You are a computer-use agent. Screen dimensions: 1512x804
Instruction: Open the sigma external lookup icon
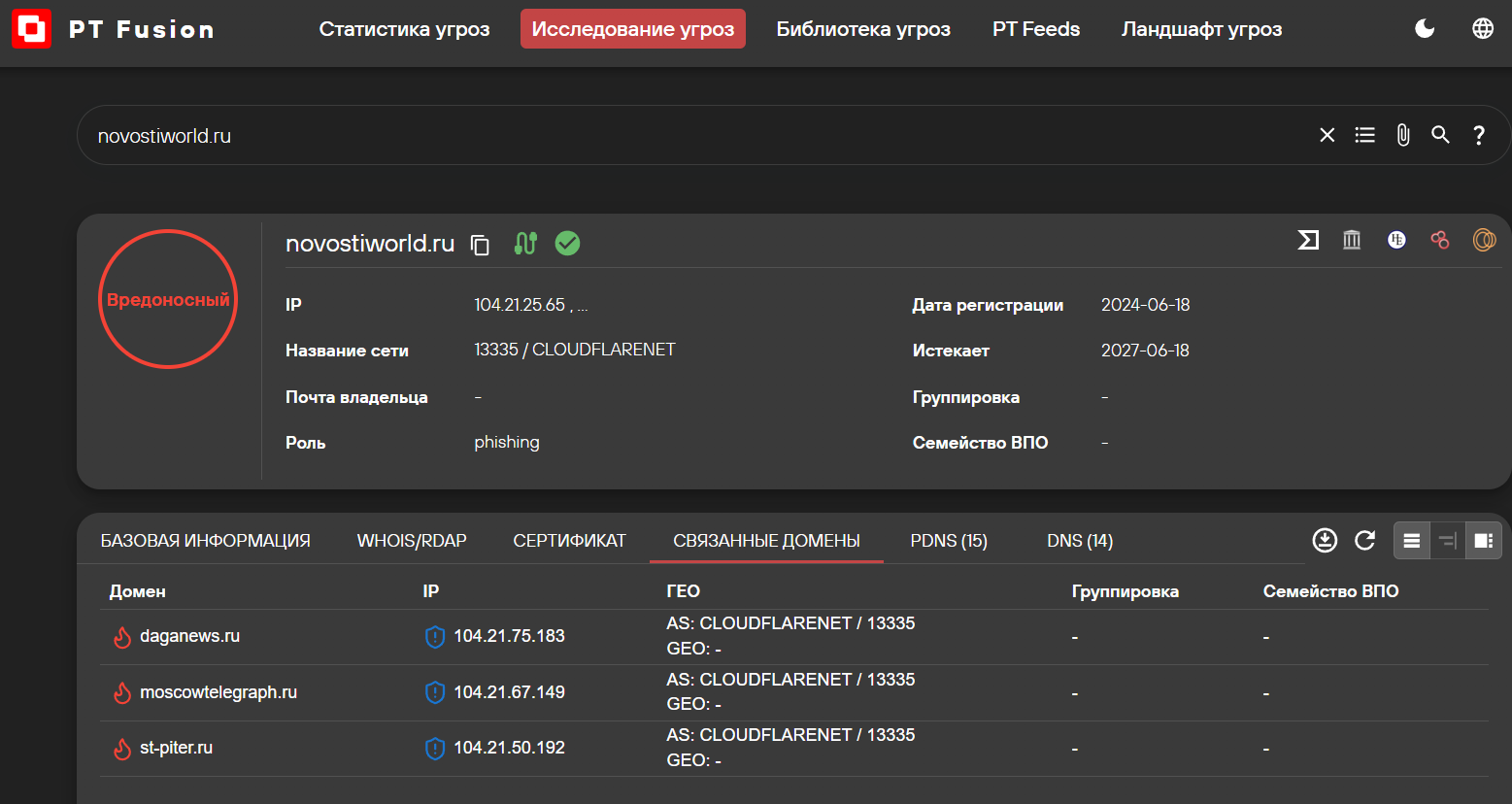click(1308, 240)
